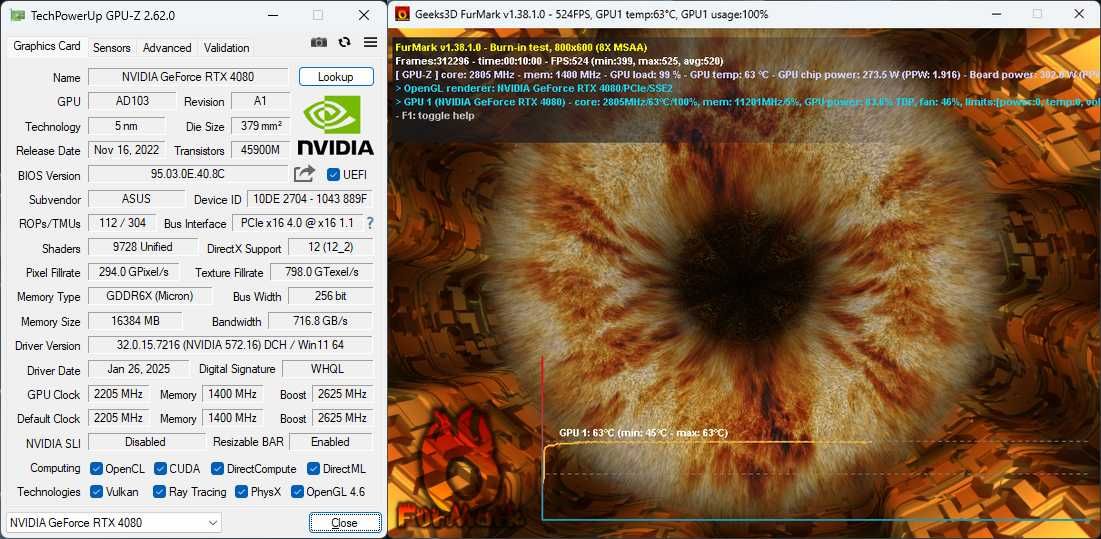Click the Driver Version value 32.0.15.7216
Viewport: 1101px width, 539px height.
(x=230, y=345)
